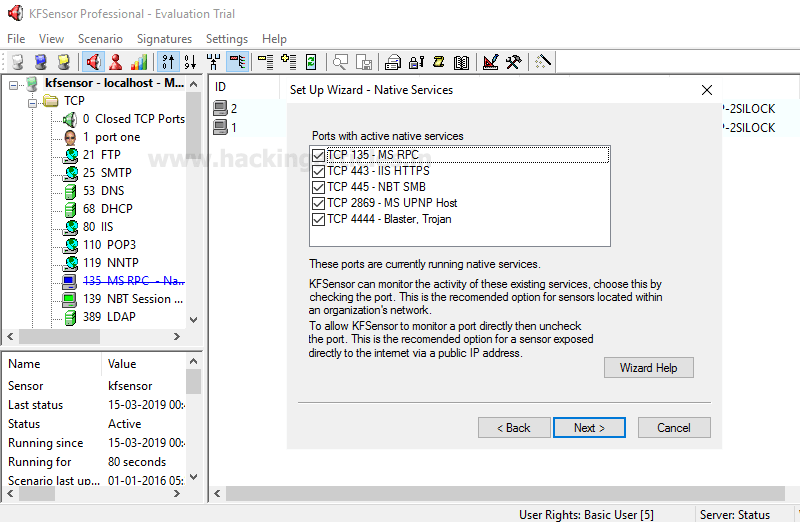
Task: Click the red person visitors toolbar icon
Action: tap(116, 62)
